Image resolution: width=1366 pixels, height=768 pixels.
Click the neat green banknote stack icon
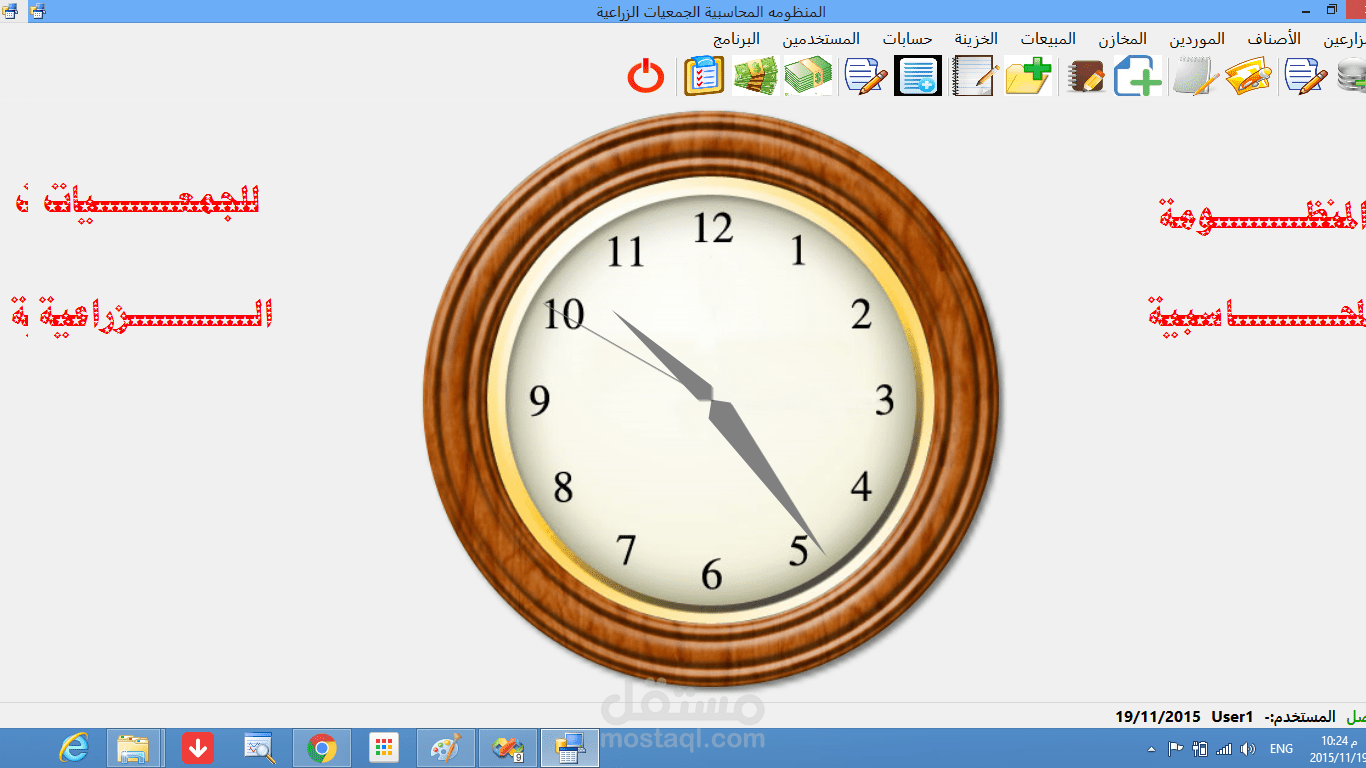click(x=808, y=76)
